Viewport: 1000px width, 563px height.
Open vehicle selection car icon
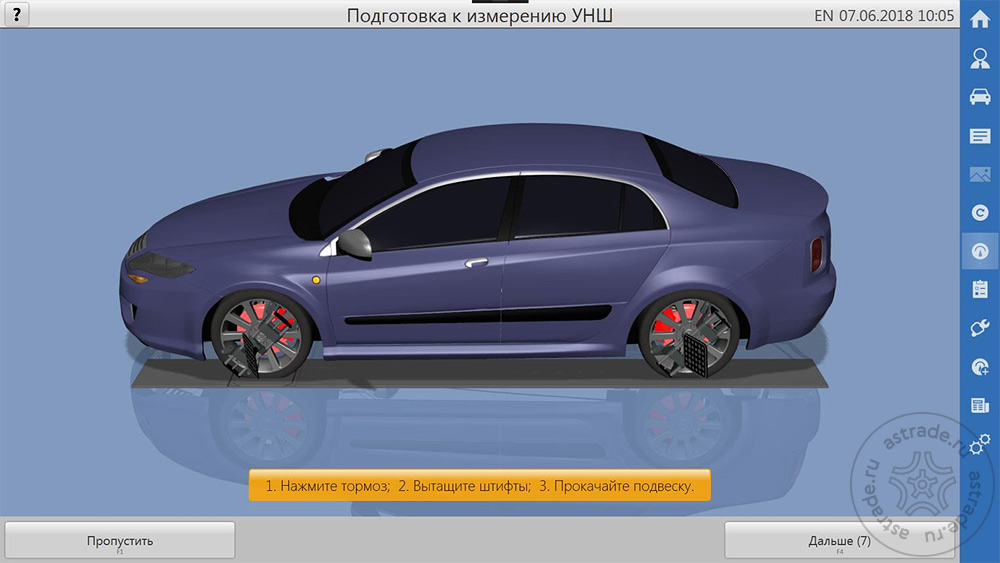[x=980, y=96]
